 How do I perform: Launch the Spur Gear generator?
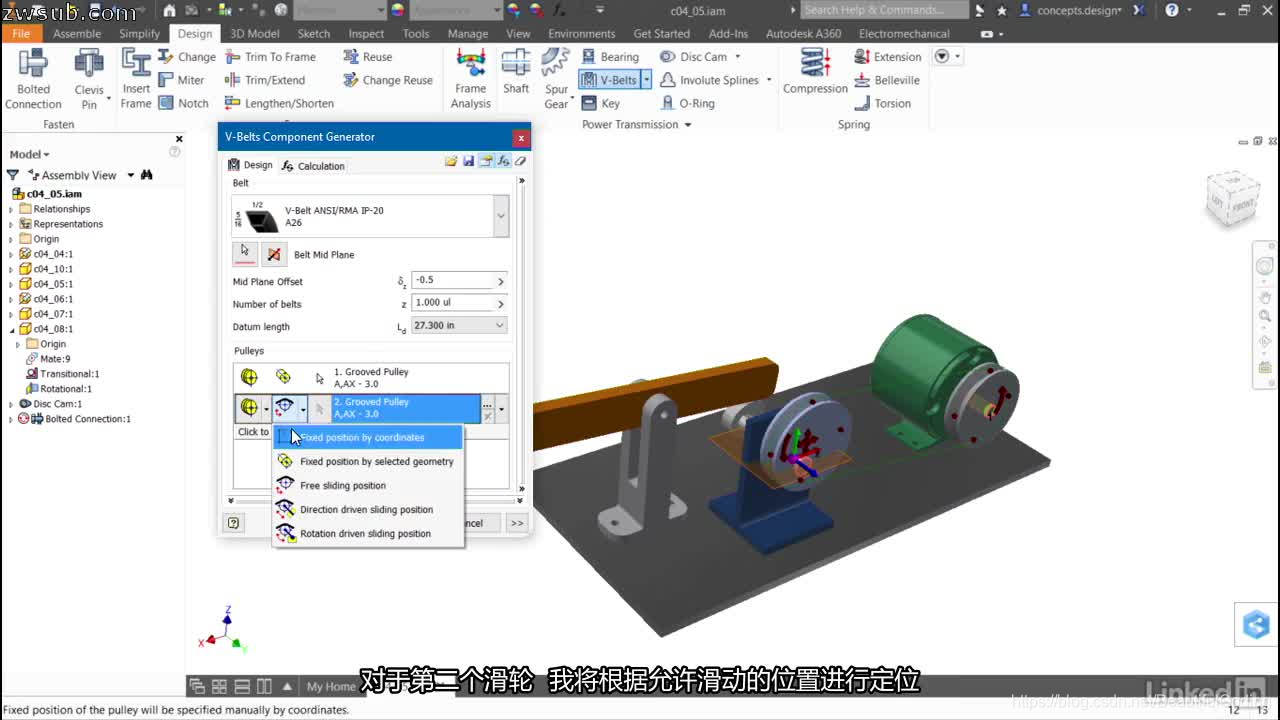tap(556, 79)
